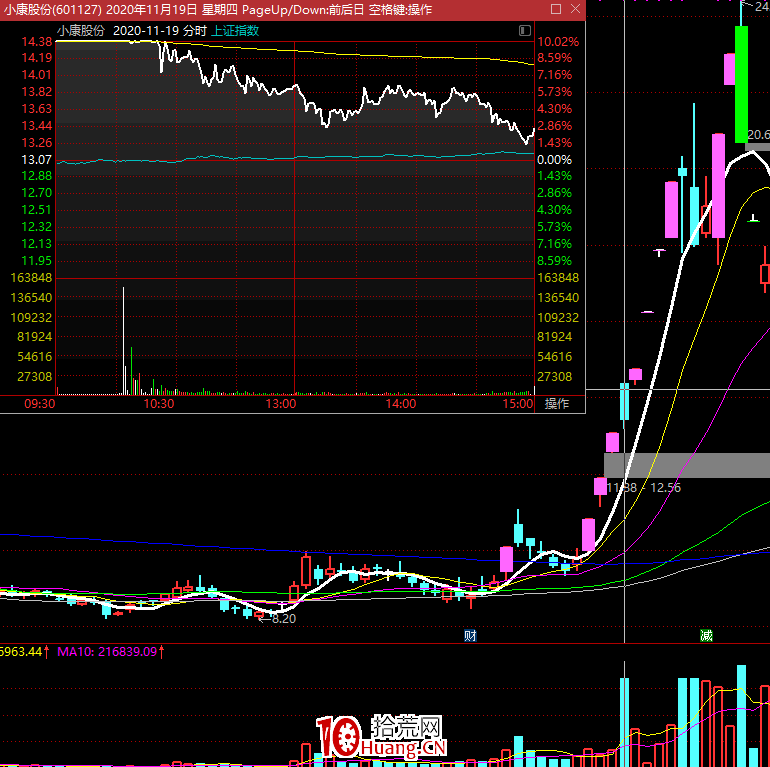Close the 小康股份 intraday popup window

[x=576, y=9]
